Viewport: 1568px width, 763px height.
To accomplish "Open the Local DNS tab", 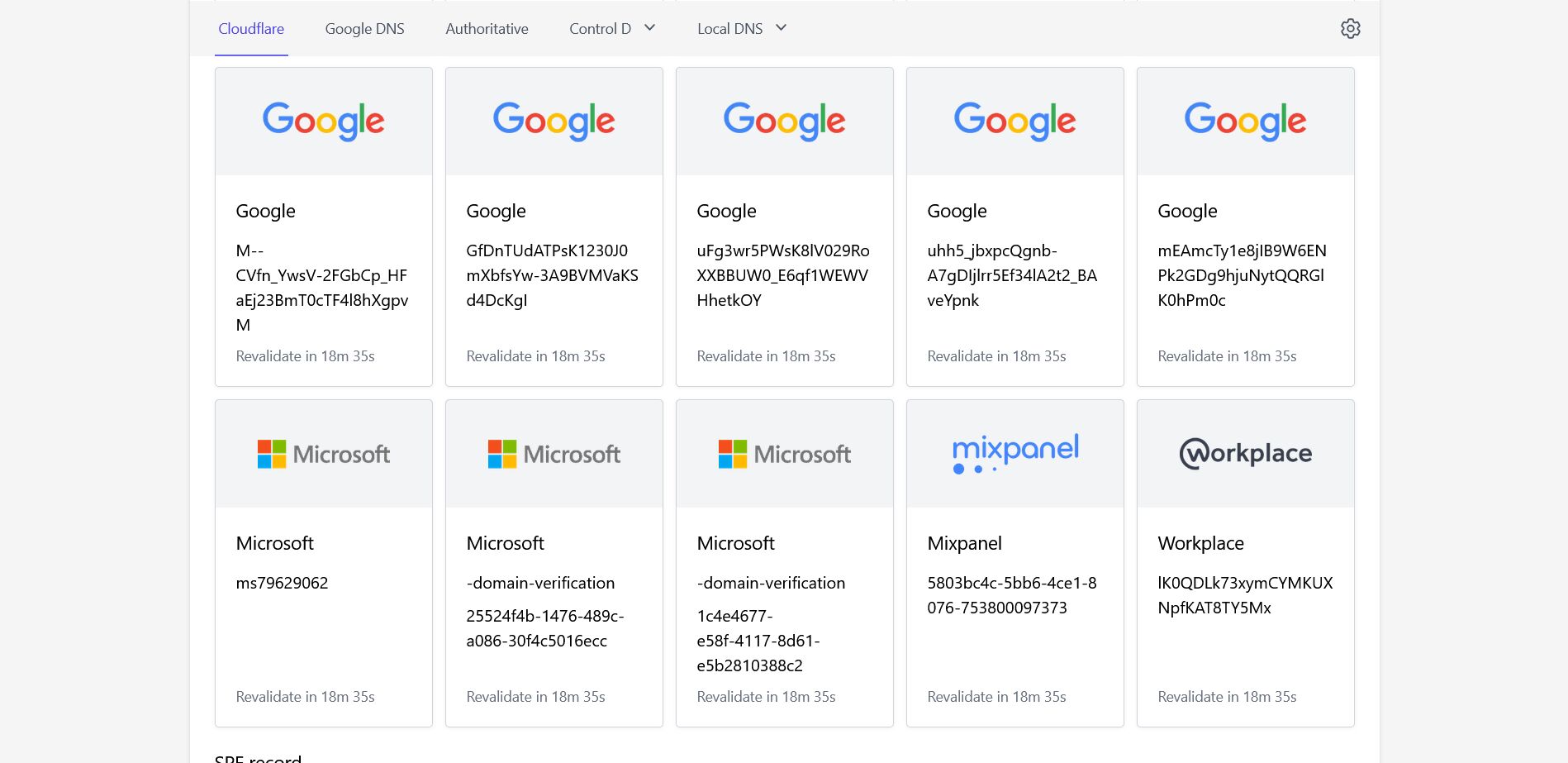I will tap(729, 29).
